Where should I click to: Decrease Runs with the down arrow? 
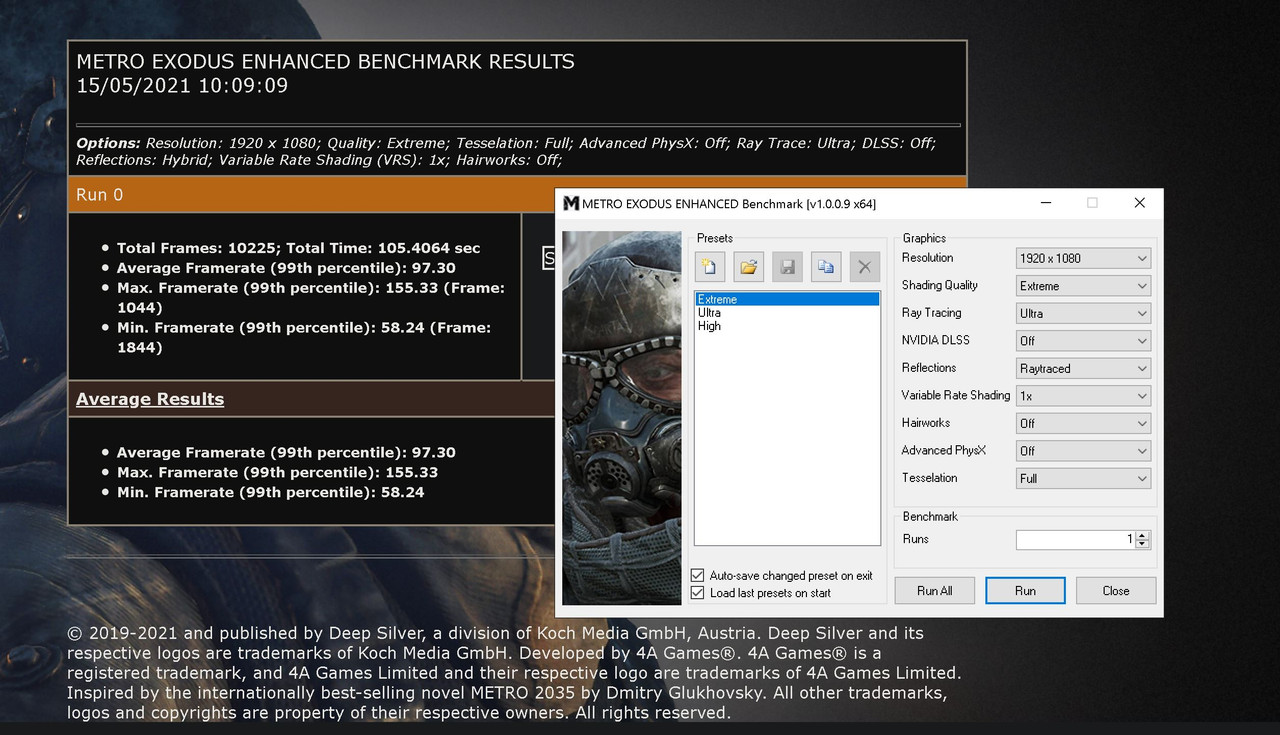click(x=1143, y=544)
